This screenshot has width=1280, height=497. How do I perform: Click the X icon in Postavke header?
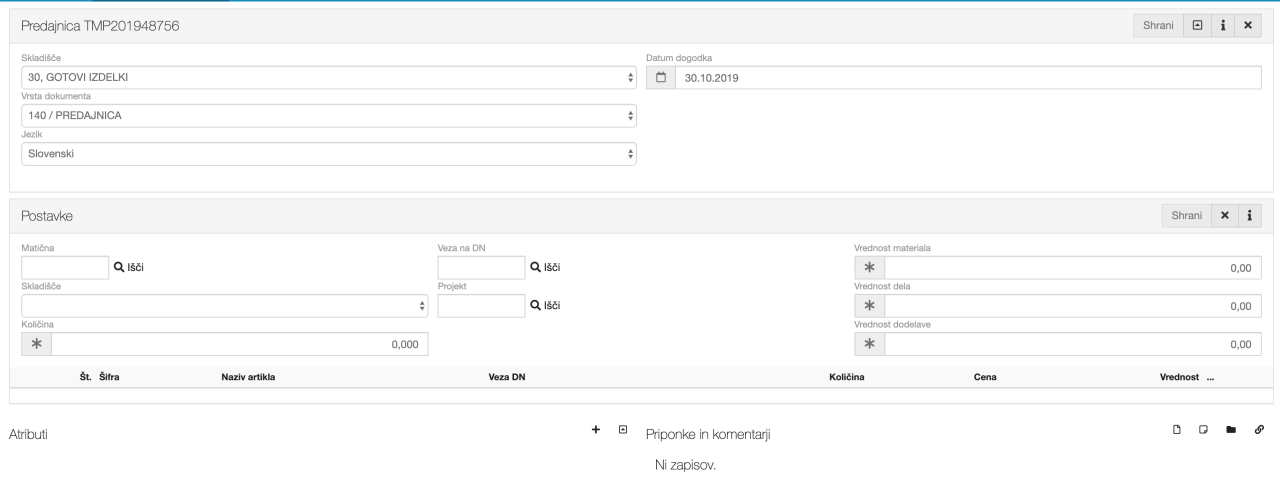[1224, 215]
